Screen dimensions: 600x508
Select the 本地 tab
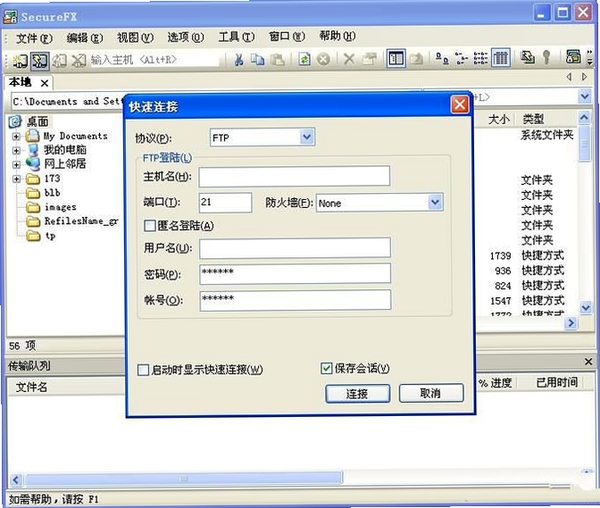tap(20, 82)
